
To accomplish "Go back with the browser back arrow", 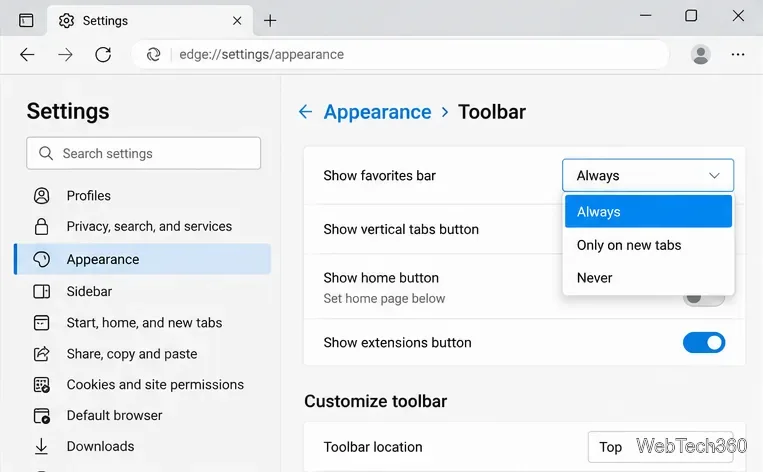I will click(27, 54).
